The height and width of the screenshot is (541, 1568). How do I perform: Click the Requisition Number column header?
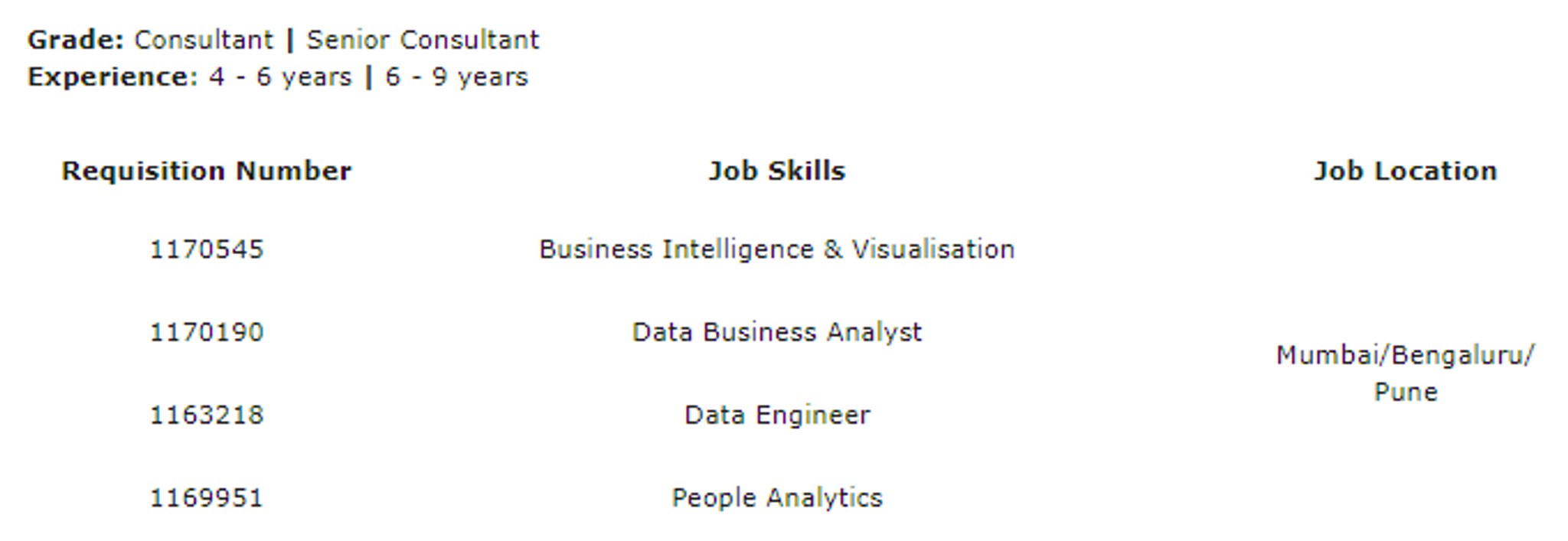(x=207, y=171)
